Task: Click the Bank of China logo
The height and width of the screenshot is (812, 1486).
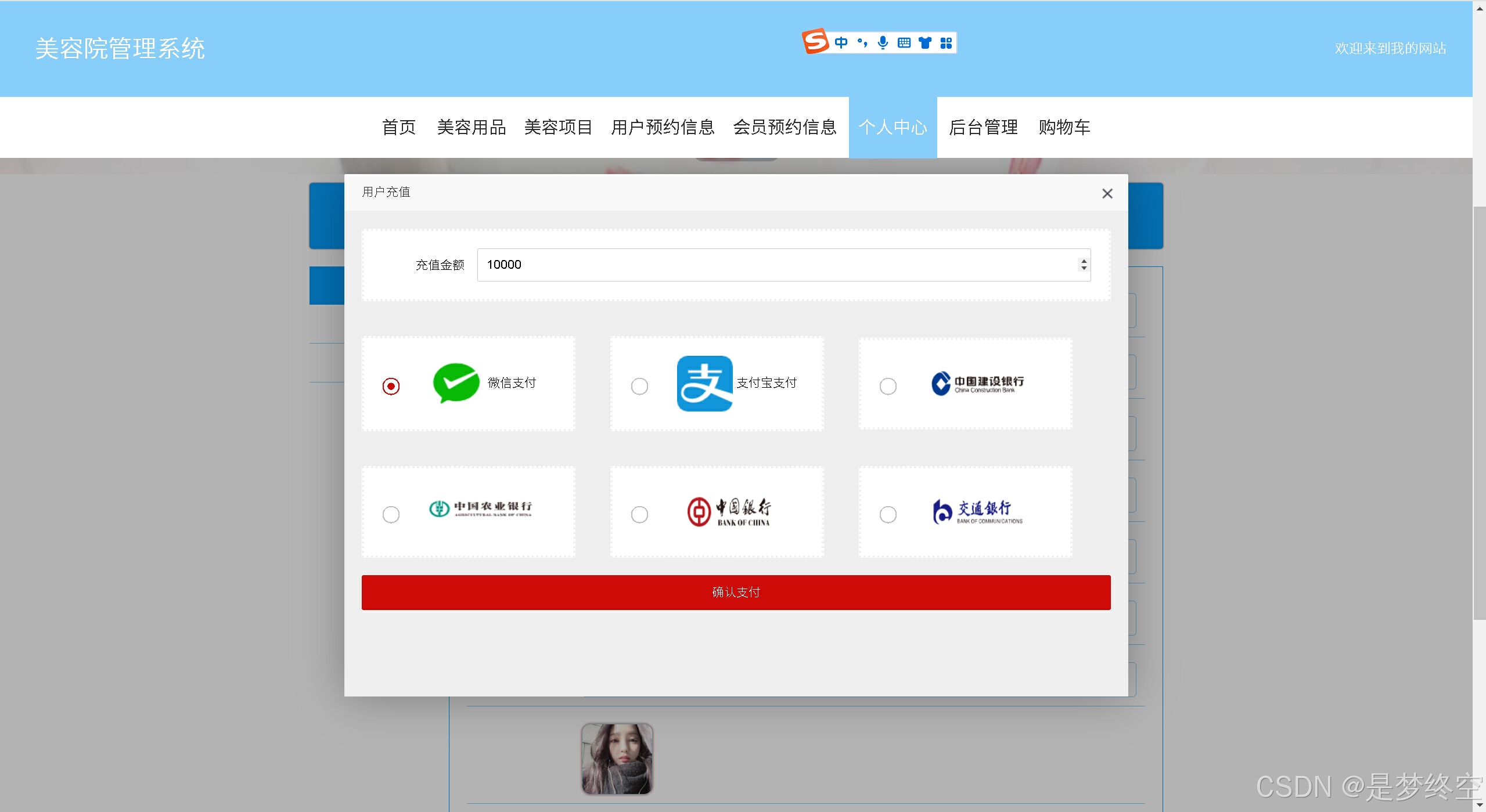Action: (x=729, y=512)
